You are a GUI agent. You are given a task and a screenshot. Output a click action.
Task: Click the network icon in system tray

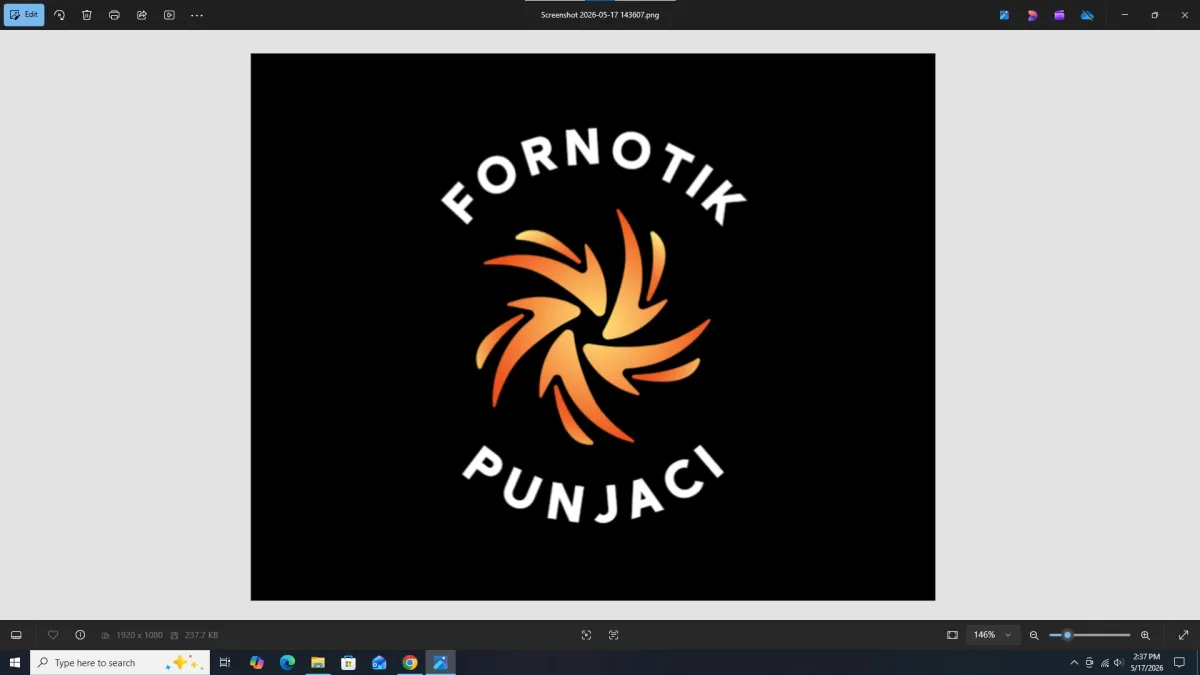pos(1104,663)
